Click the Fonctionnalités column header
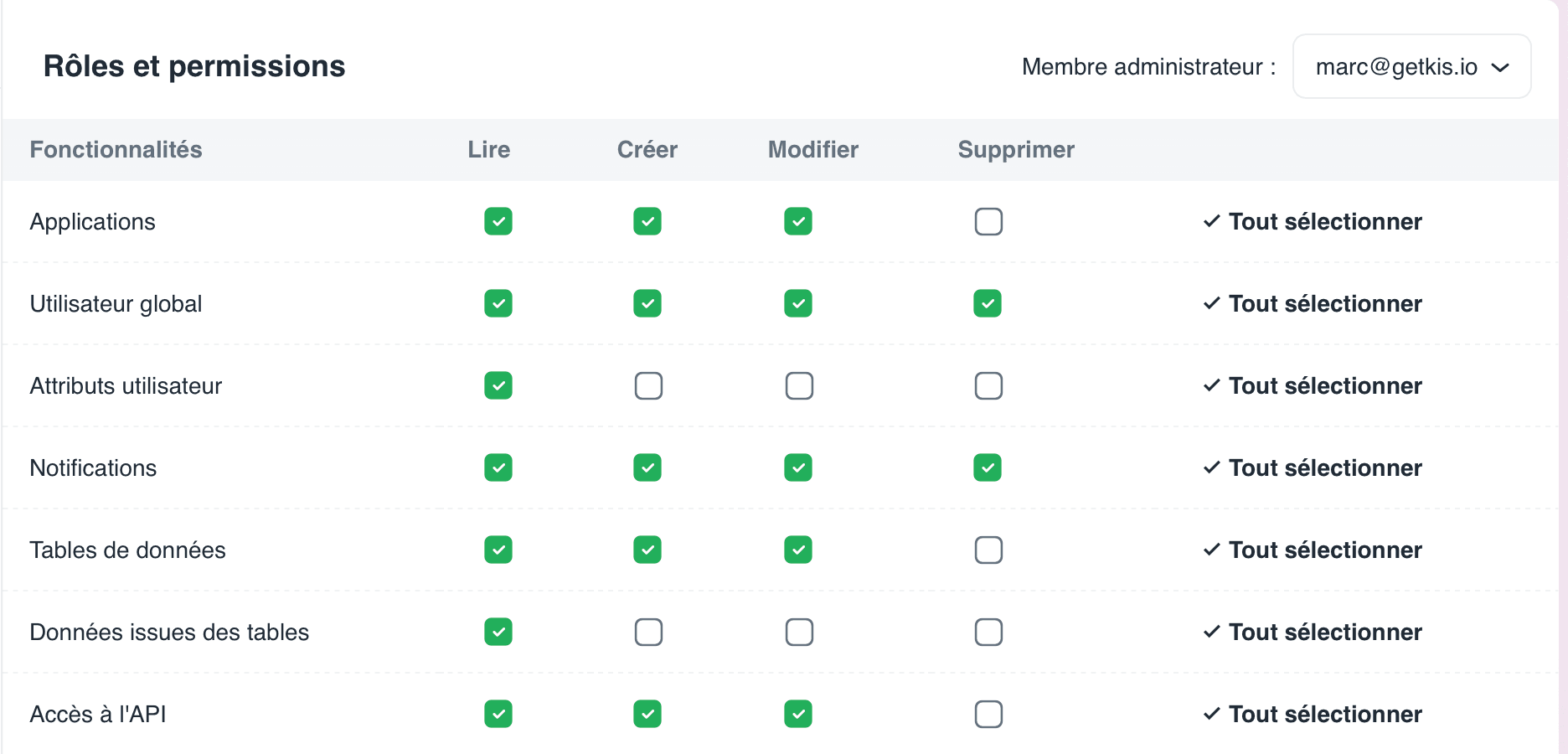Screen dimensions: 1568x754 coord(116,149)
